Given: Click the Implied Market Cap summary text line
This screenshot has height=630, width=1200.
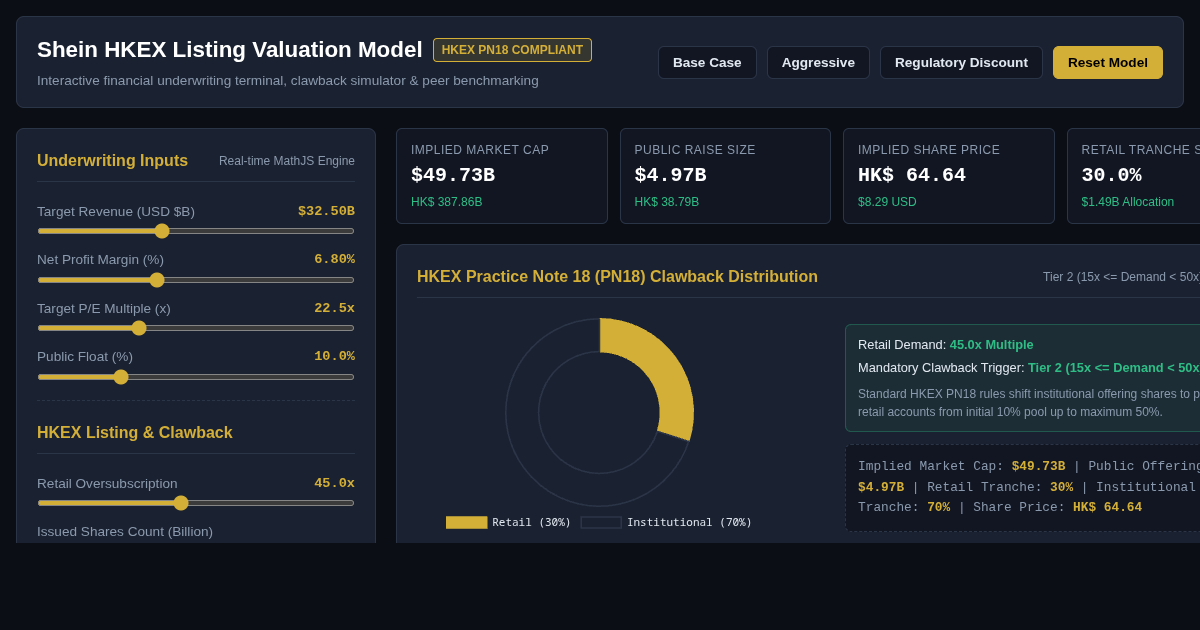Looking at the screenshot, I should pyautogui.click(x=1029, y=487).
